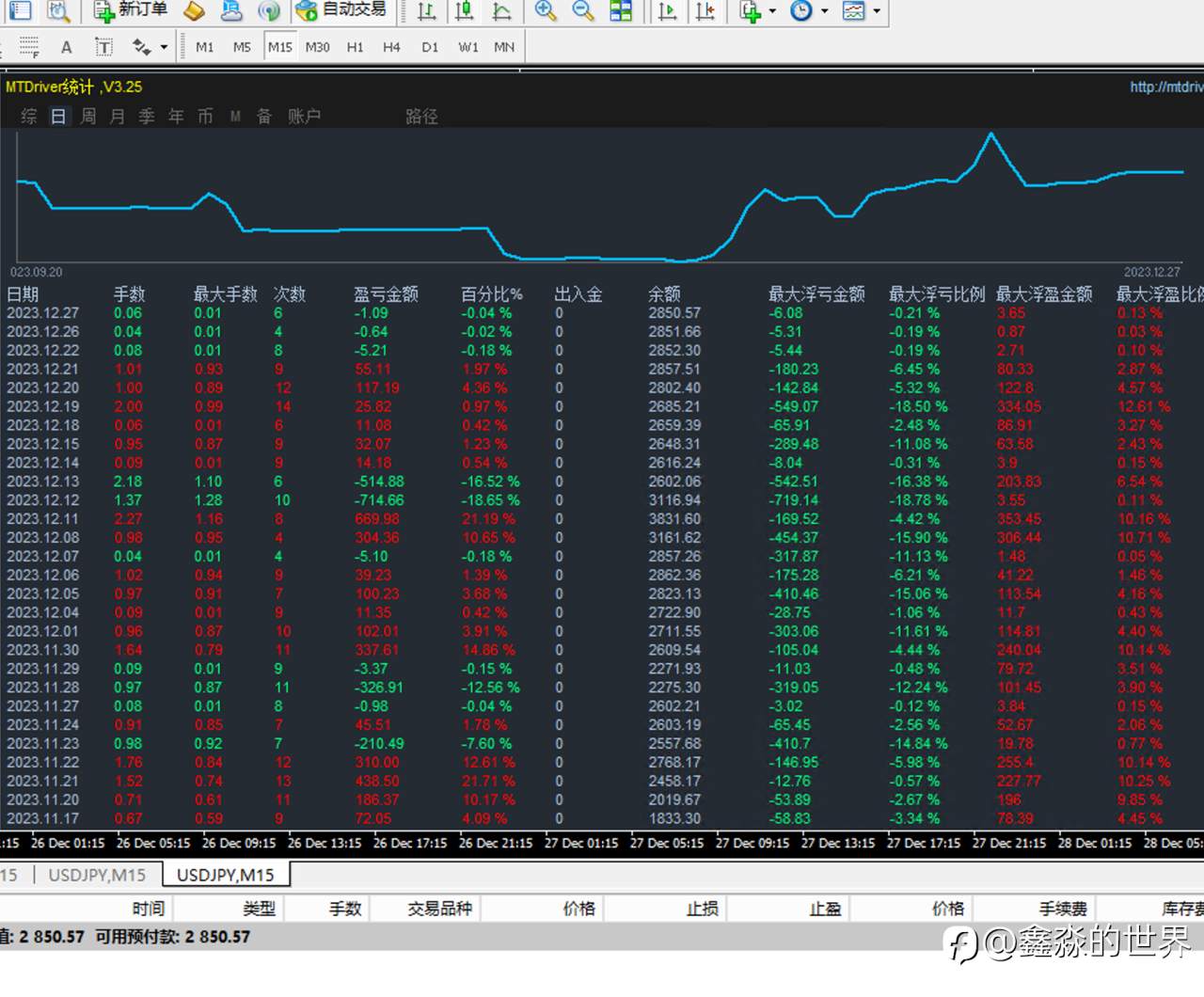Switch chart to candlestick mode

464,10
